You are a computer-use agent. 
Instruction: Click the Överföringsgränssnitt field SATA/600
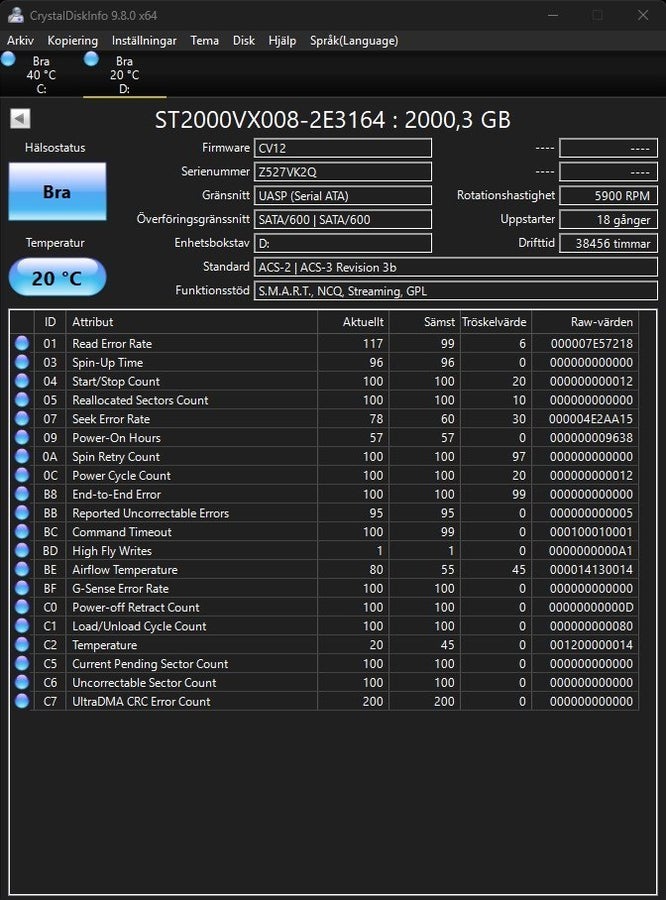click(343, 219)
